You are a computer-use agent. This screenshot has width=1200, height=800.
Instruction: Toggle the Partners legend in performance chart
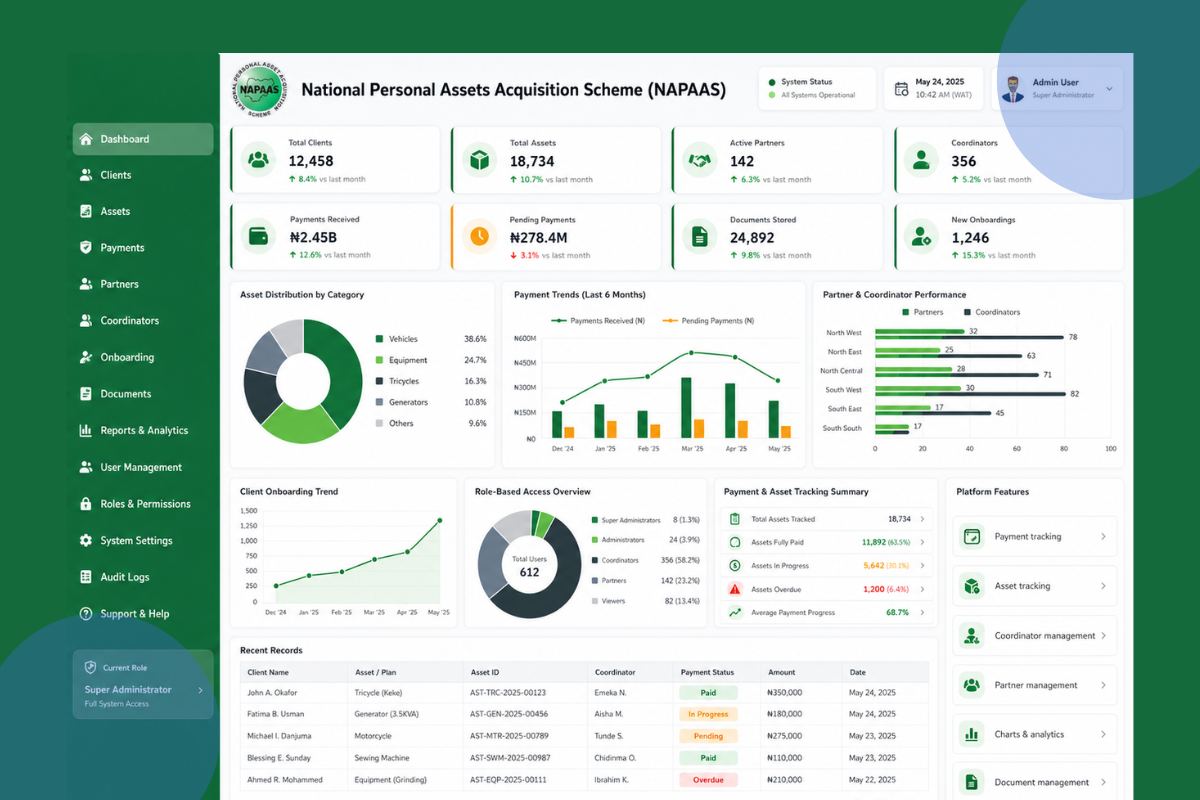(x=923, y=312)
